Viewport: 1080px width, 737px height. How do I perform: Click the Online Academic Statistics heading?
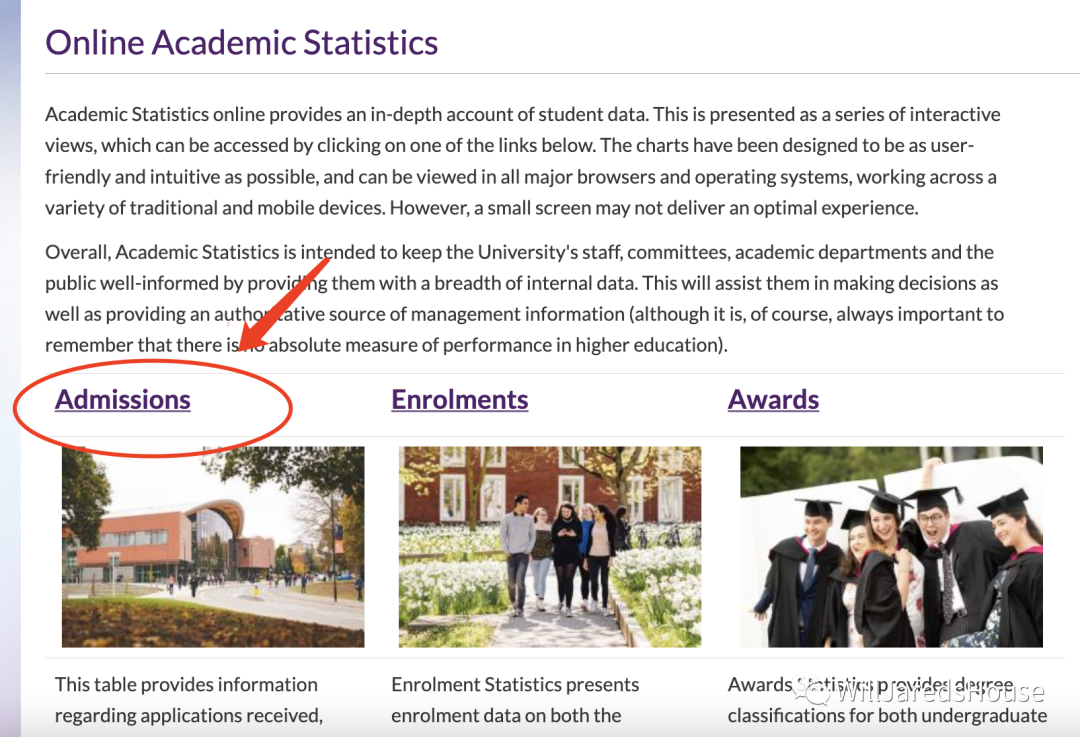pyautogui.click(x=242, y=43)
